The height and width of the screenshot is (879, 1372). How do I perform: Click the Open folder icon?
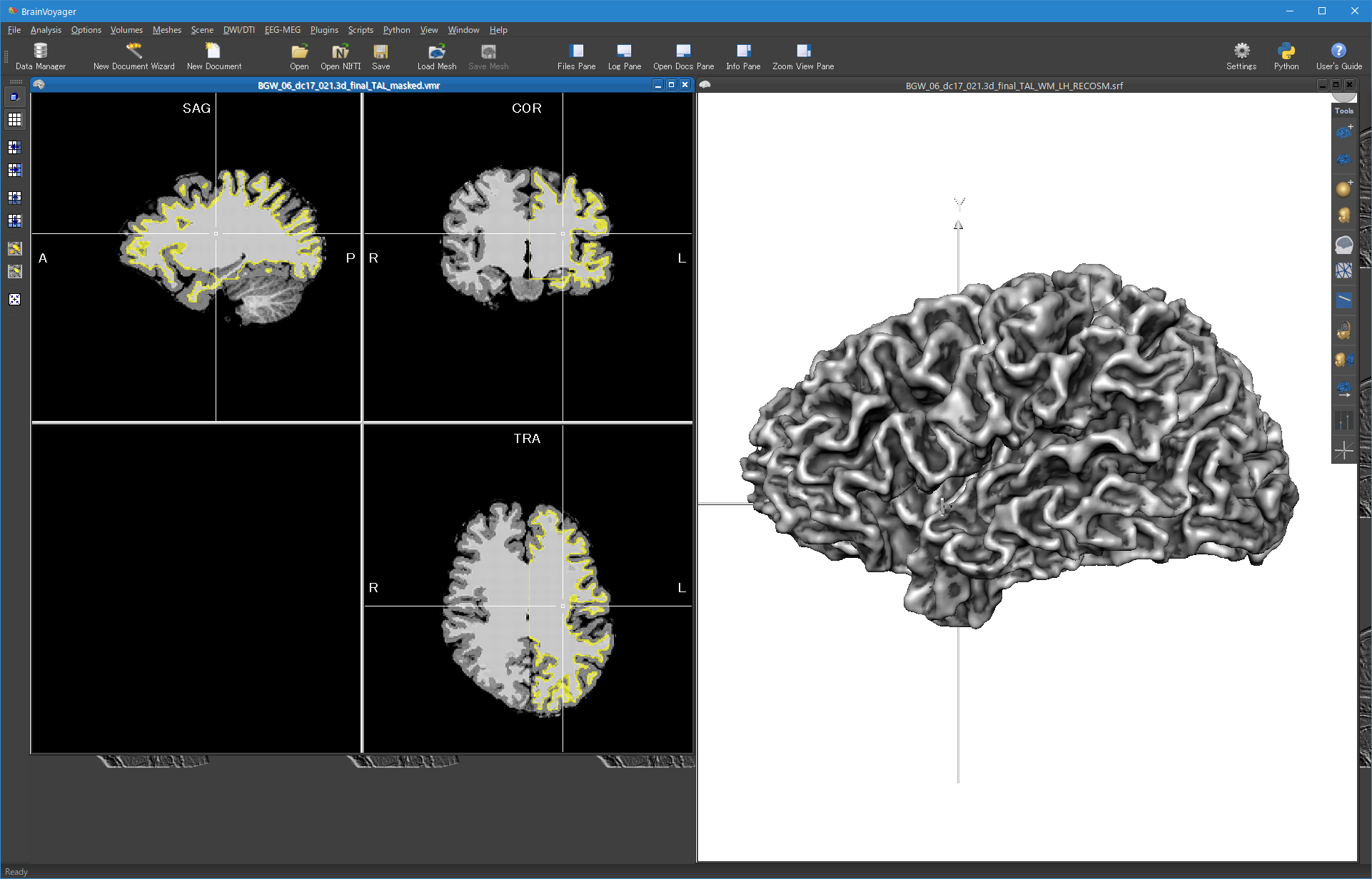(x=299, y=56)
